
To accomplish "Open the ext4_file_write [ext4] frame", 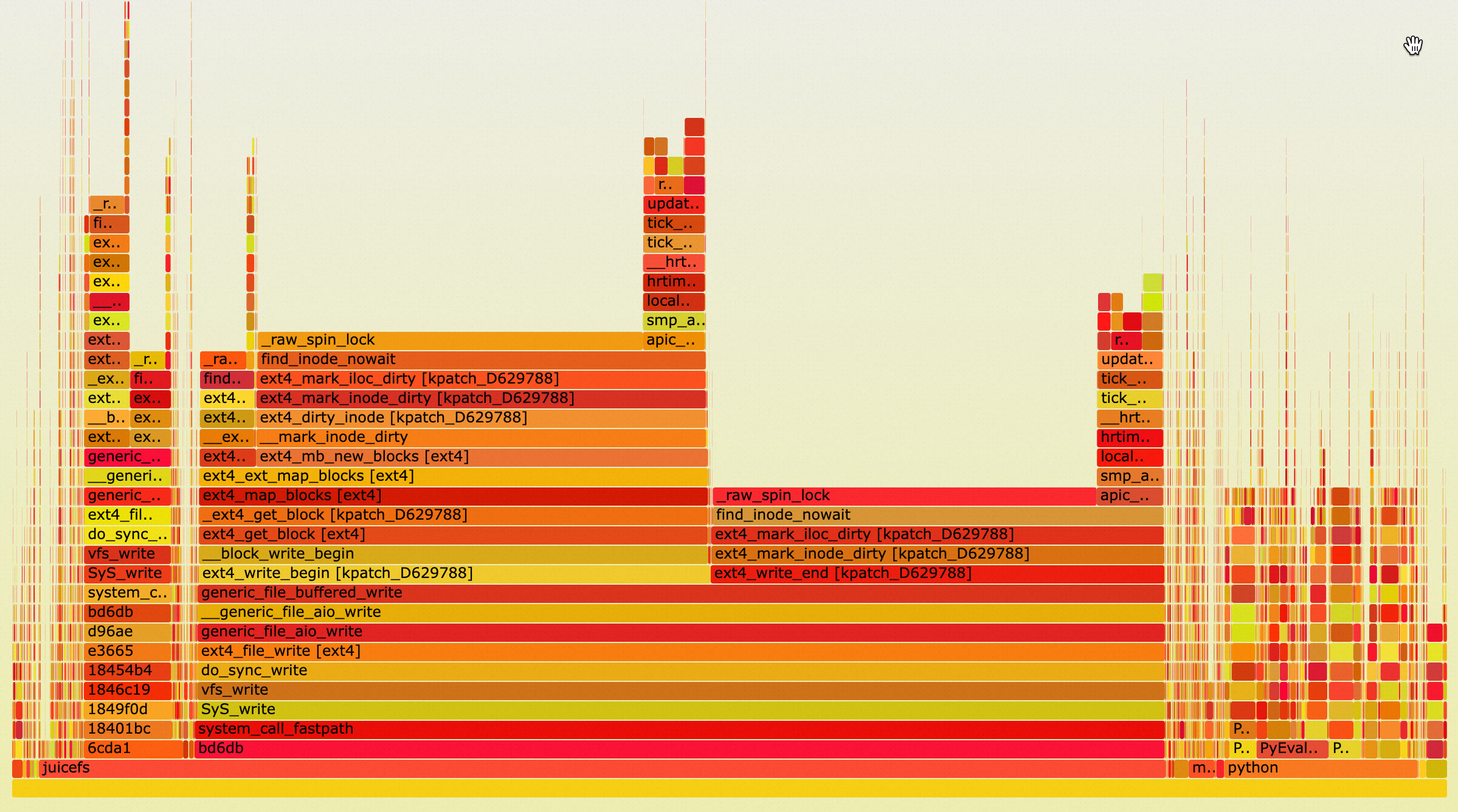I will pyautogui.click(x=681, y=652).
